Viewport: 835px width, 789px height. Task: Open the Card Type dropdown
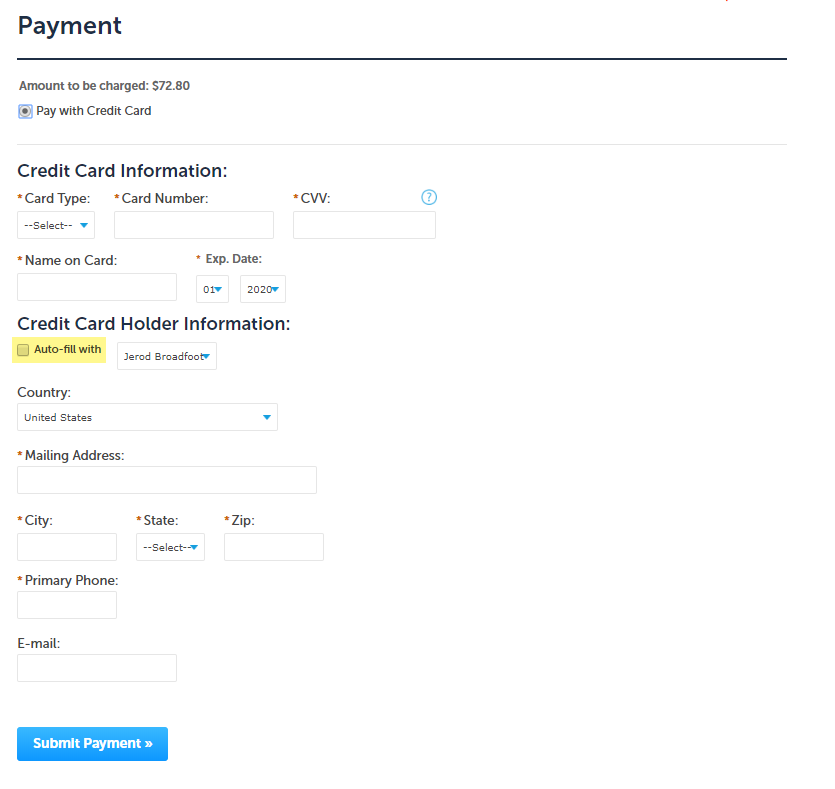(x=56, y=225)
